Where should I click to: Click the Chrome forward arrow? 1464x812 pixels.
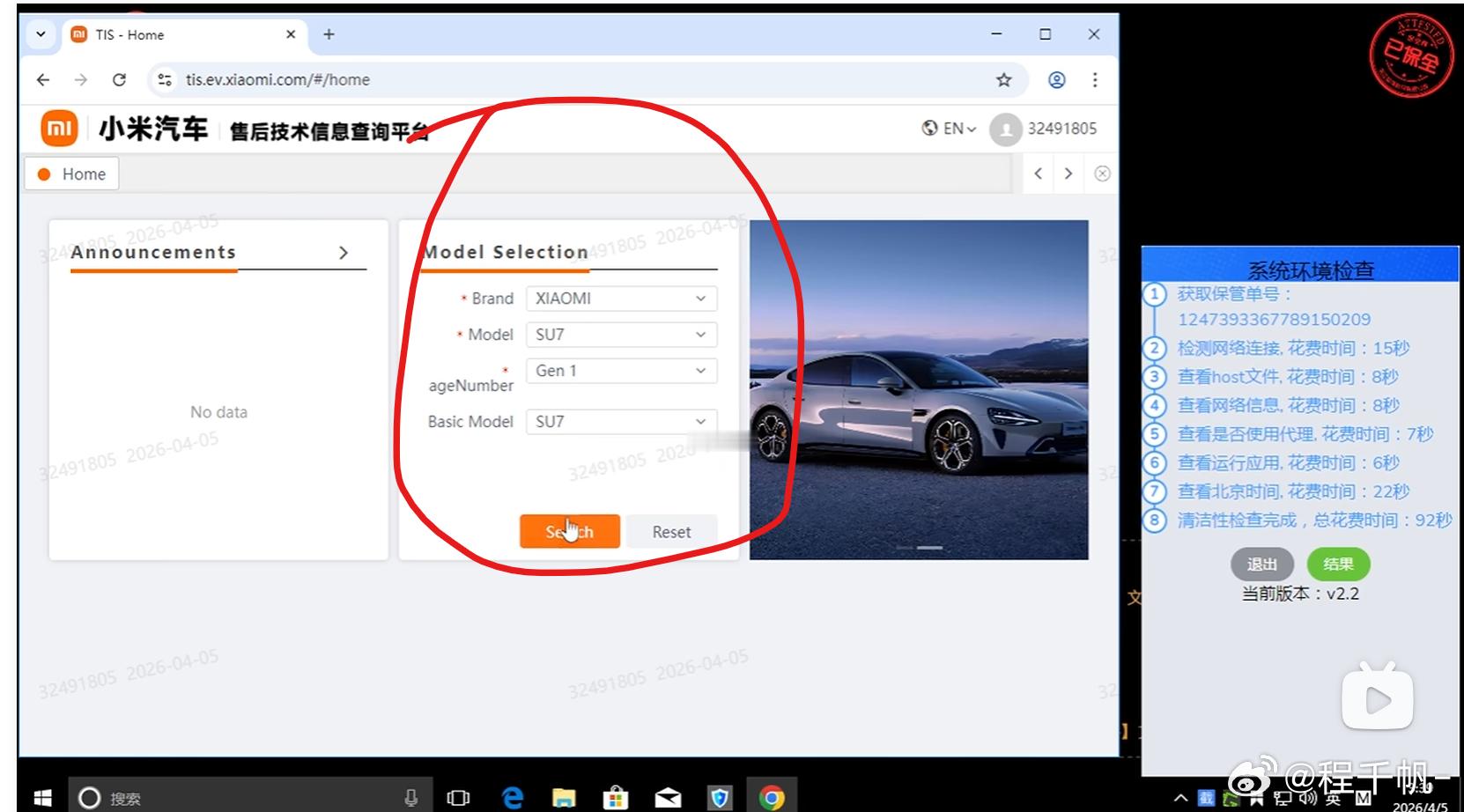click(81, 80)
